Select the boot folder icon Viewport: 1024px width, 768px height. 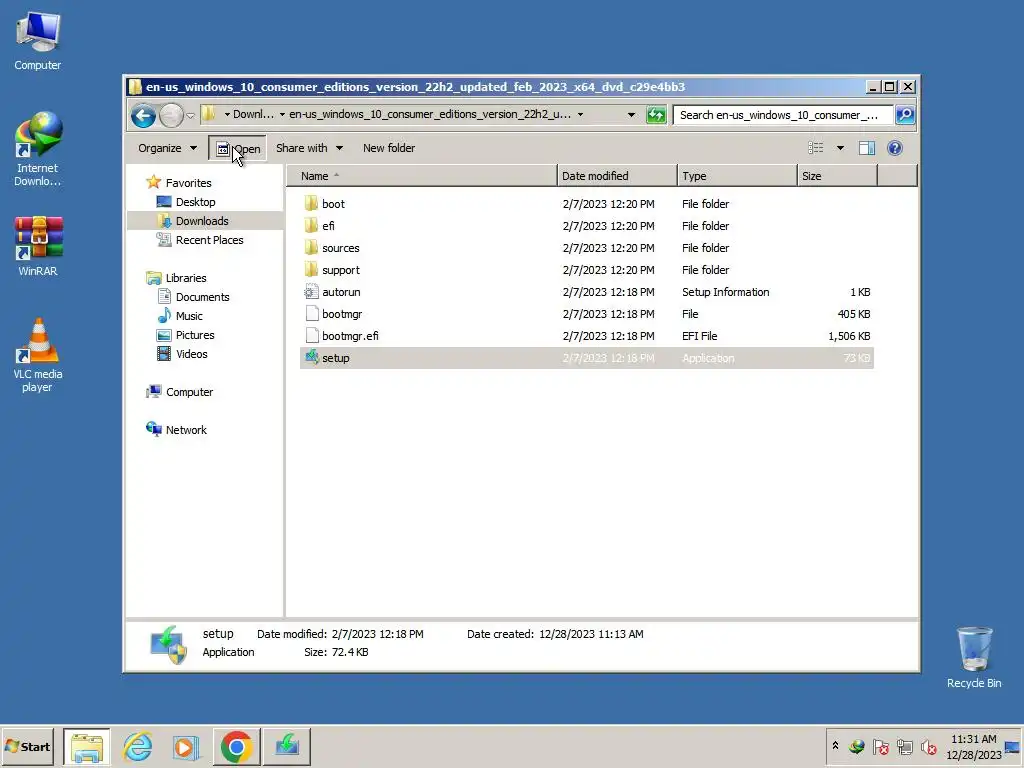312,204
